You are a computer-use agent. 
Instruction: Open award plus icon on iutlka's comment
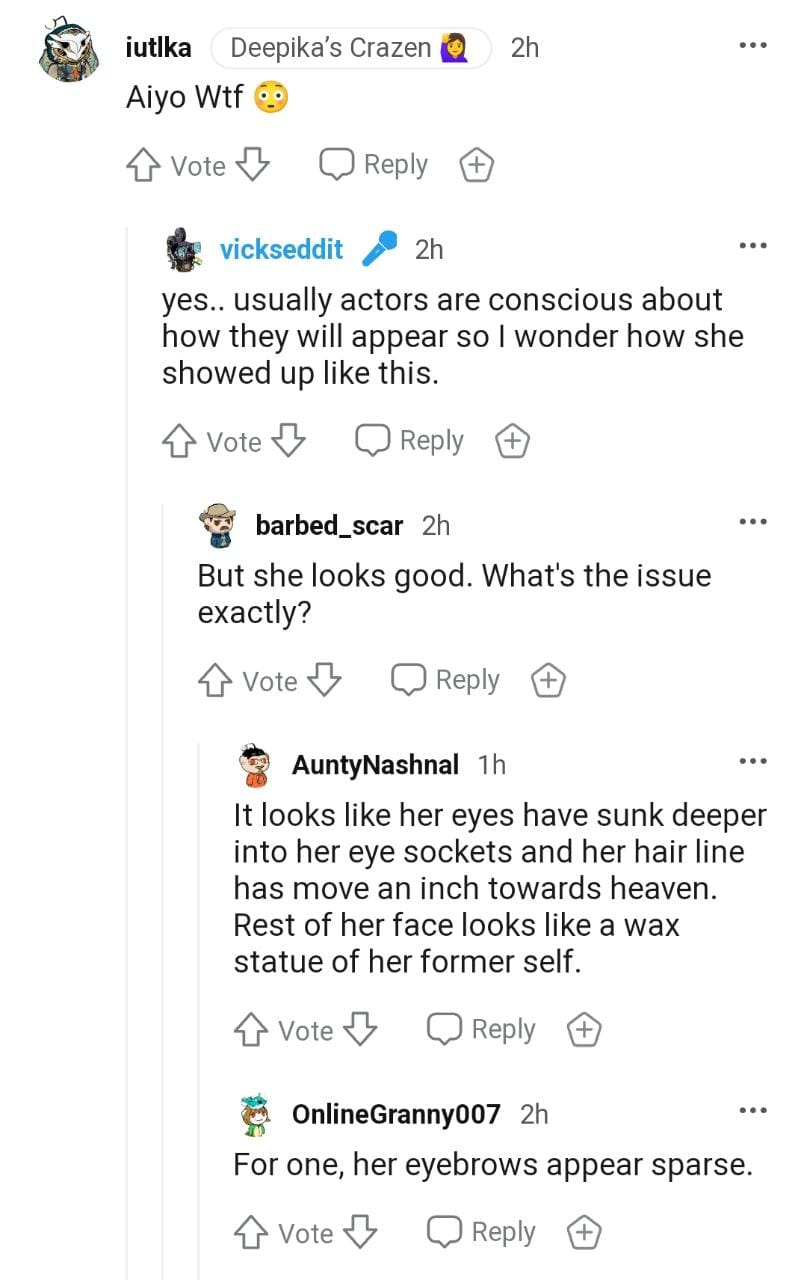476,166
